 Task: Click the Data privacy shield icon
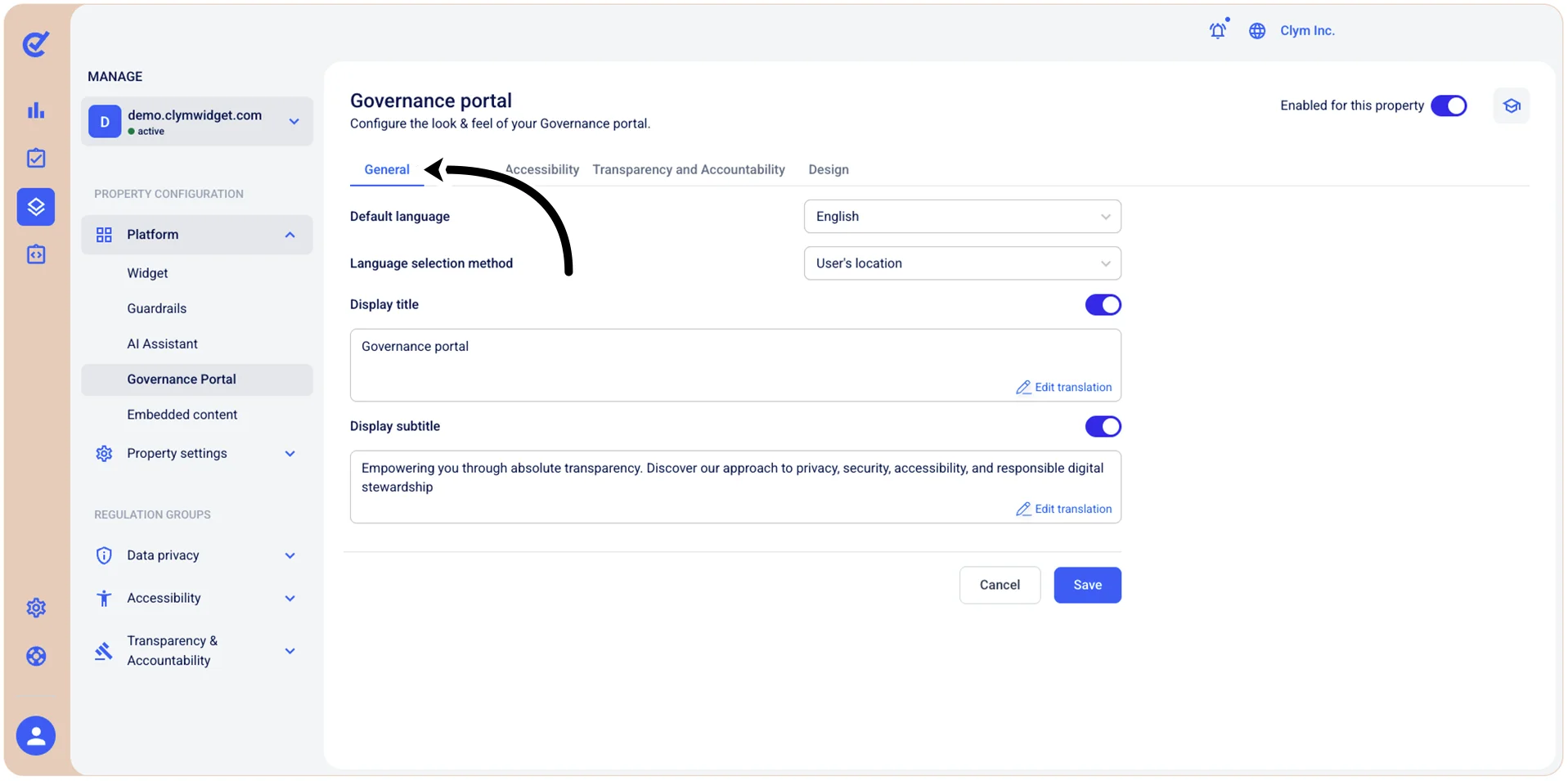click(104, 555)
